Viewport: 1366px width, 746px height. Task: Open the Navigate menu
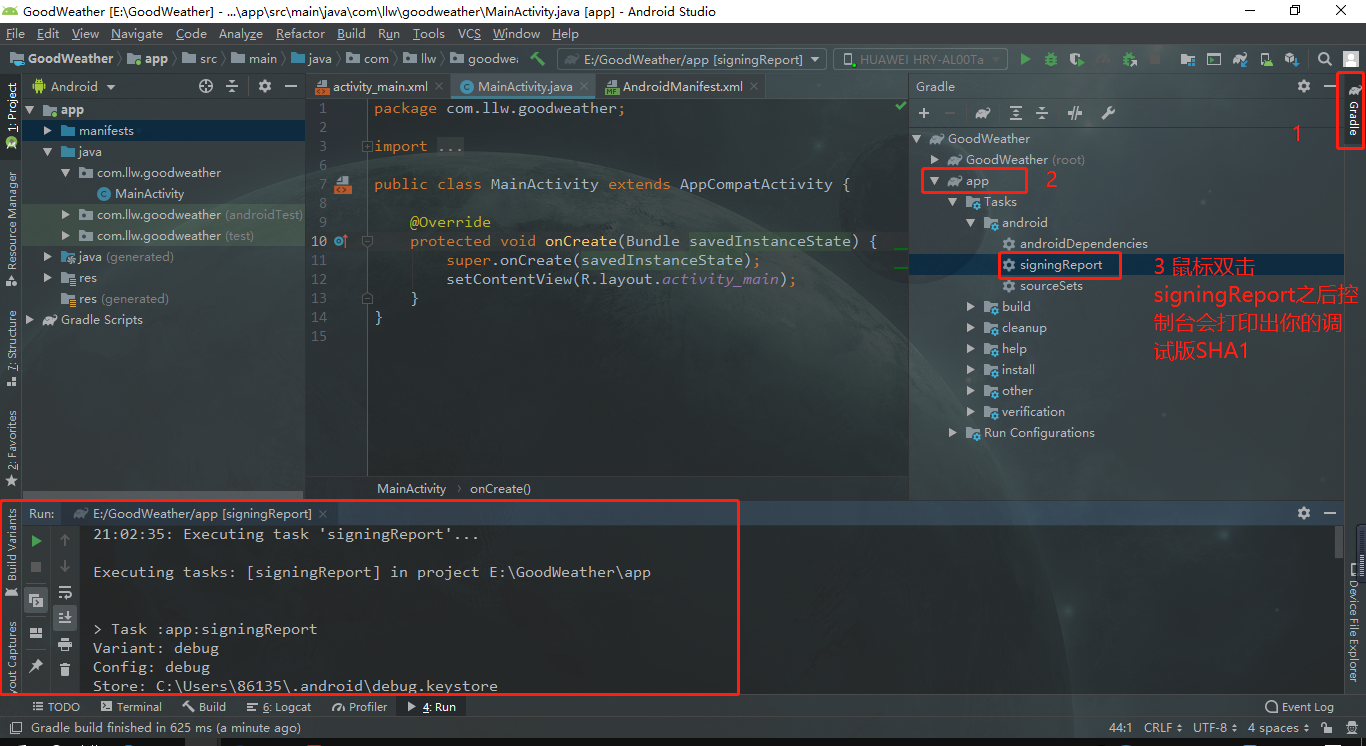click(136, 33)
